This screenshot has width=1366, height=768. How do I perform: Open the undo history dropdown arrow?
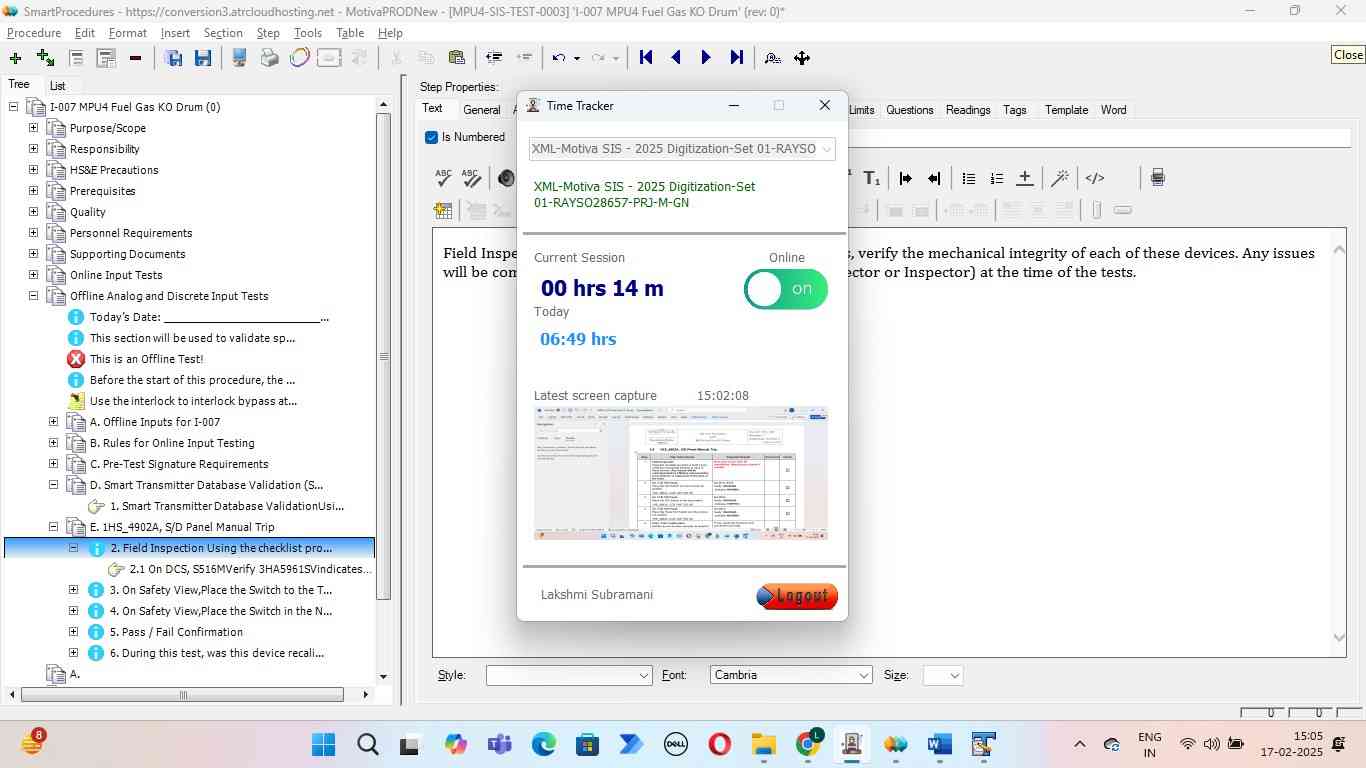pyautogui.click(x=577, y=58)
